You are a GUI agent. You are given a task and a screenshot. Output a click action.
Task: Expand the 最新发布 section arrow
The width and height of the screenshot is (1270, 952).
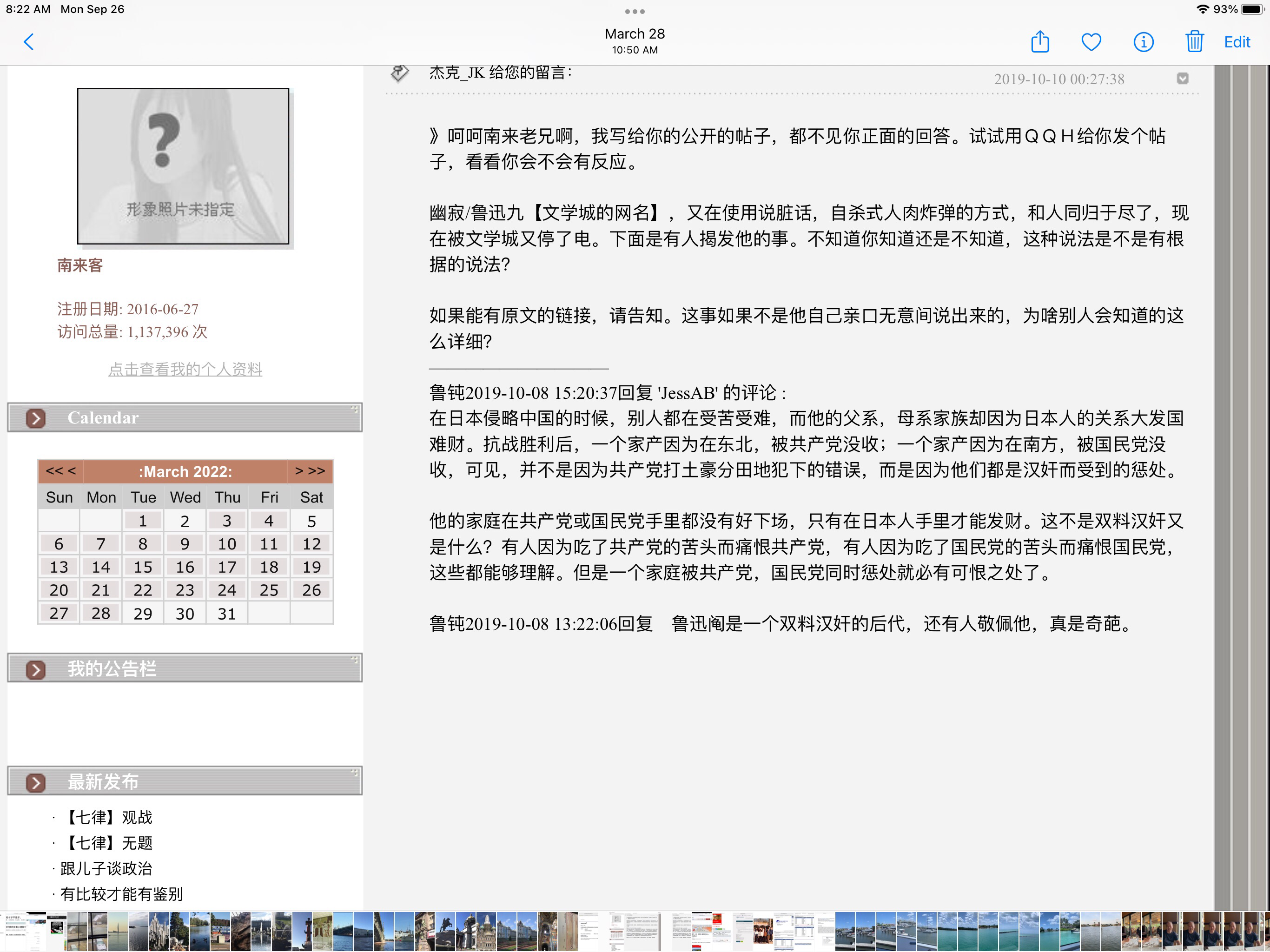[x=36, y=783]
